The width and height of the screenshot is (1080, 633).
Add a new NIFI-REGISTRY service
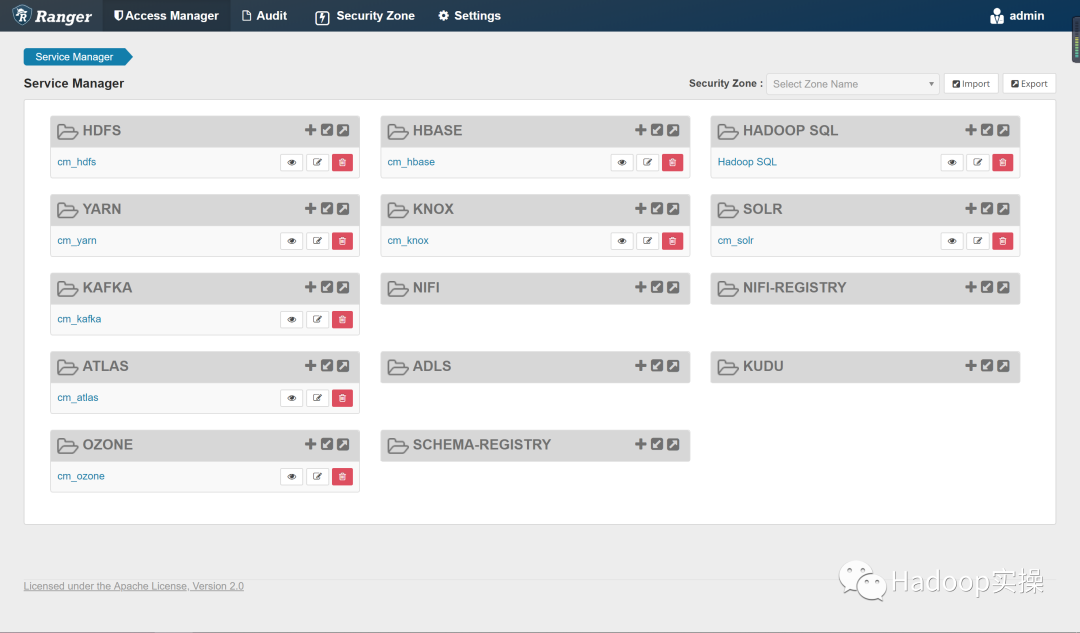pos(970,287)
